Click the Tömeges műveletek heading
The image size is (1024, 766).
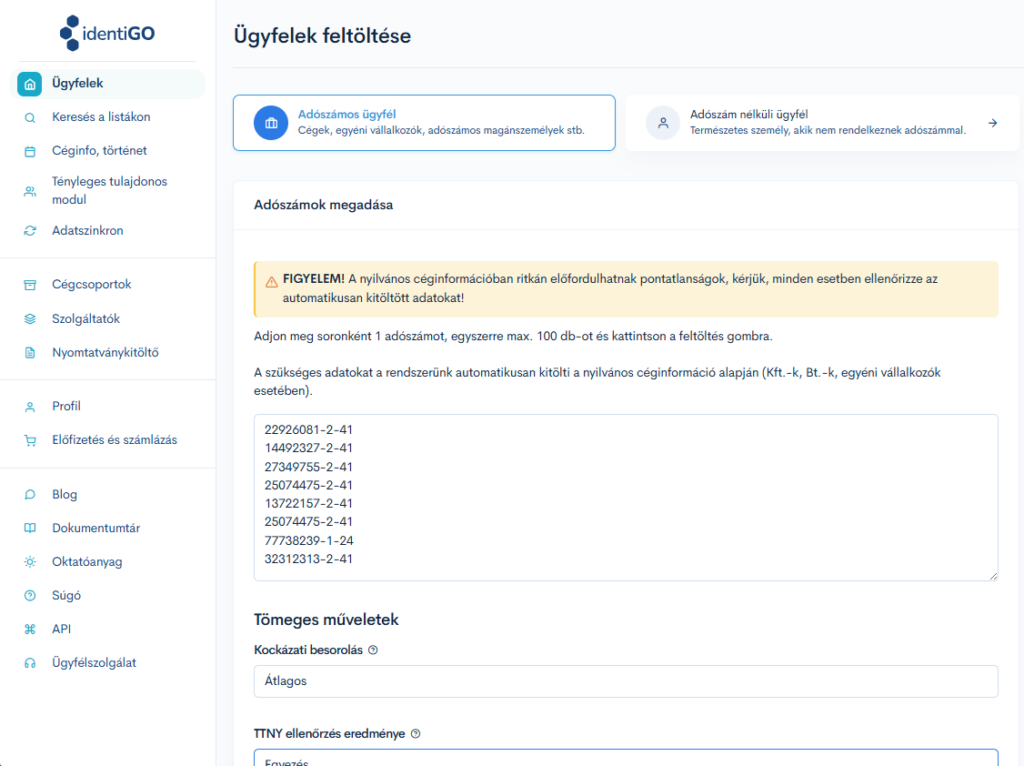click(326, 620)
